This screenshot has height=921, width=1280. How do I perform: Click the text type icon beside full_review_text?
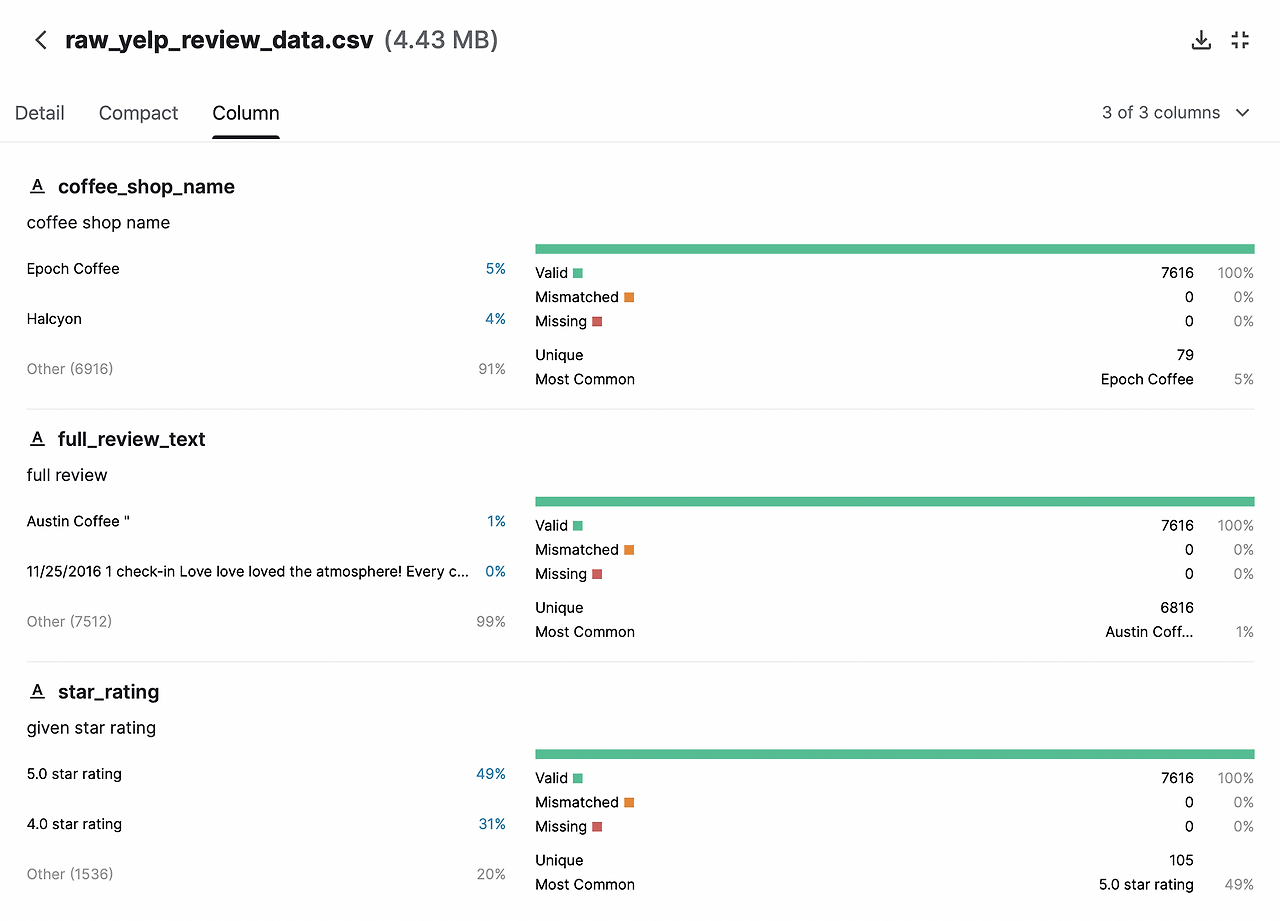click(x=38, y=439)
